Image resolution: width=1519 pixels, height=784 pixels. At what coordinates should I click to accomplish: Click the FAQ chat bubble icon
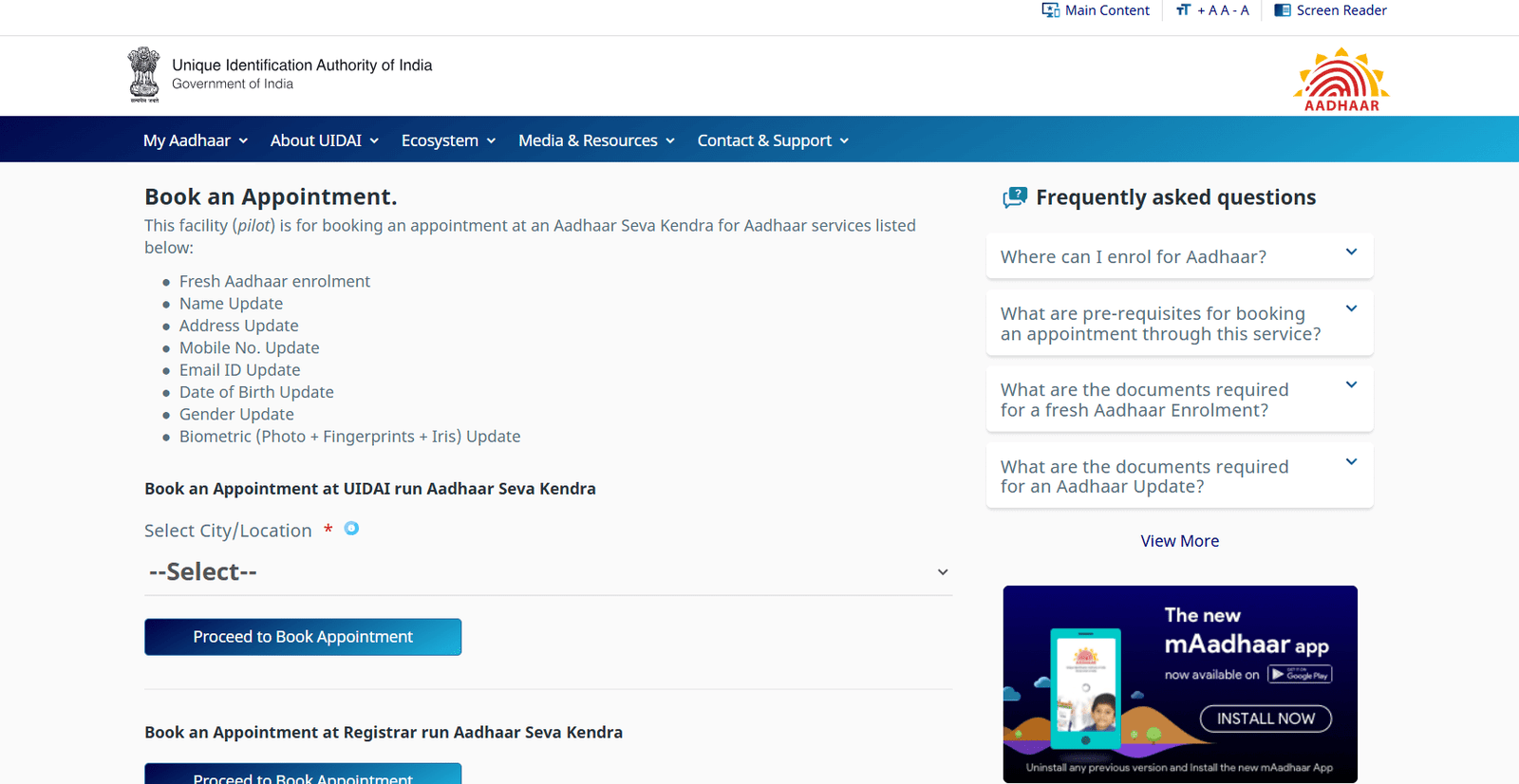point(1015,197)
